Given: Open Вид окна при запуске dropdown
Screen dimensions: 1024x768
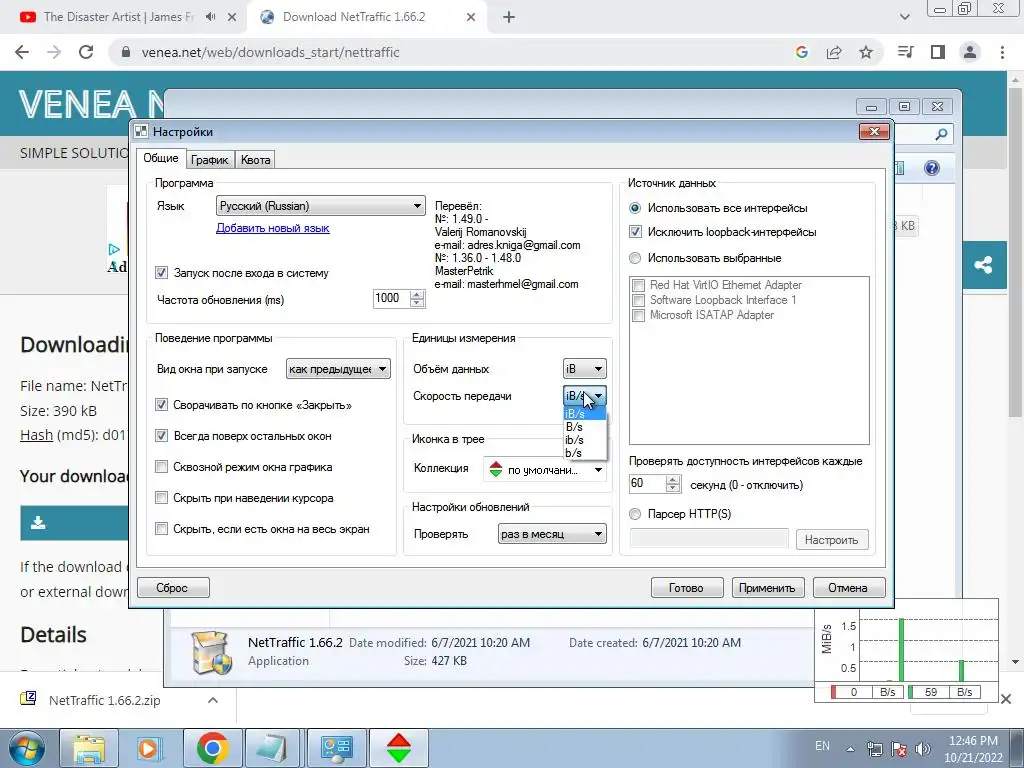Looking at the screenshot, I should pyautogui.click(x=338, y=369).
